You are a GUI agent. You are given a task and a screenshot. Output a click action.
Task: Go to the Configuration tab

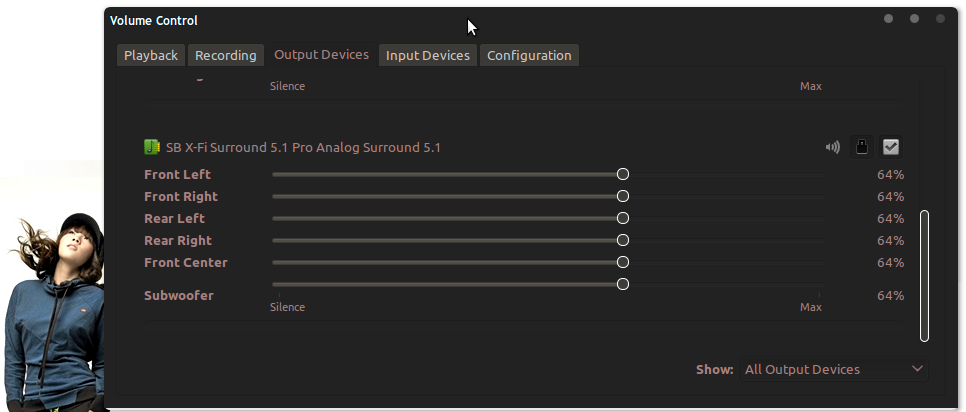pyautogui.click(x=529, y=55)
